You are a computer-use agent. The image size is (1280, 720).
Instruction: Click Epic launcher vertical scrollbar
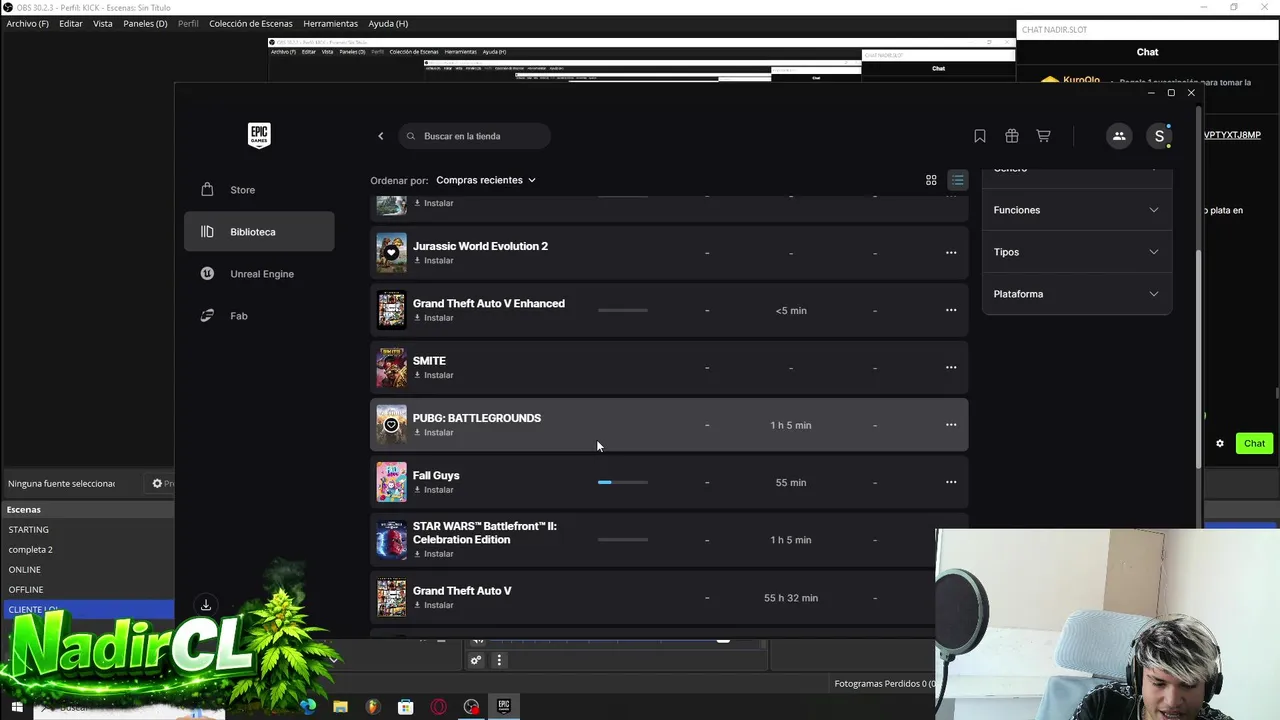pos(1199,358)
